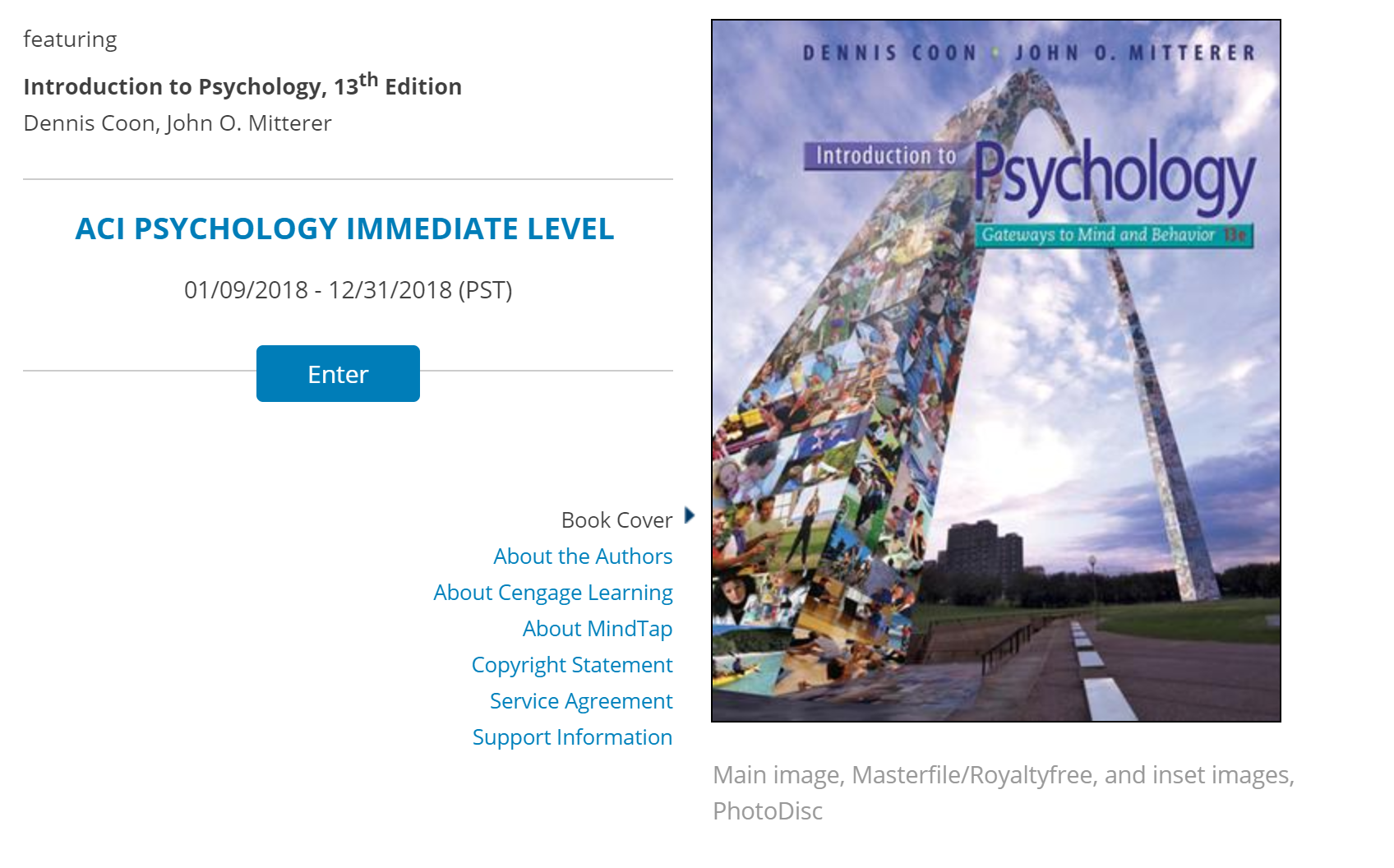Click the author names atop the cover
The height and width of the screenshot is (868, 1394).
[1030, 53]
